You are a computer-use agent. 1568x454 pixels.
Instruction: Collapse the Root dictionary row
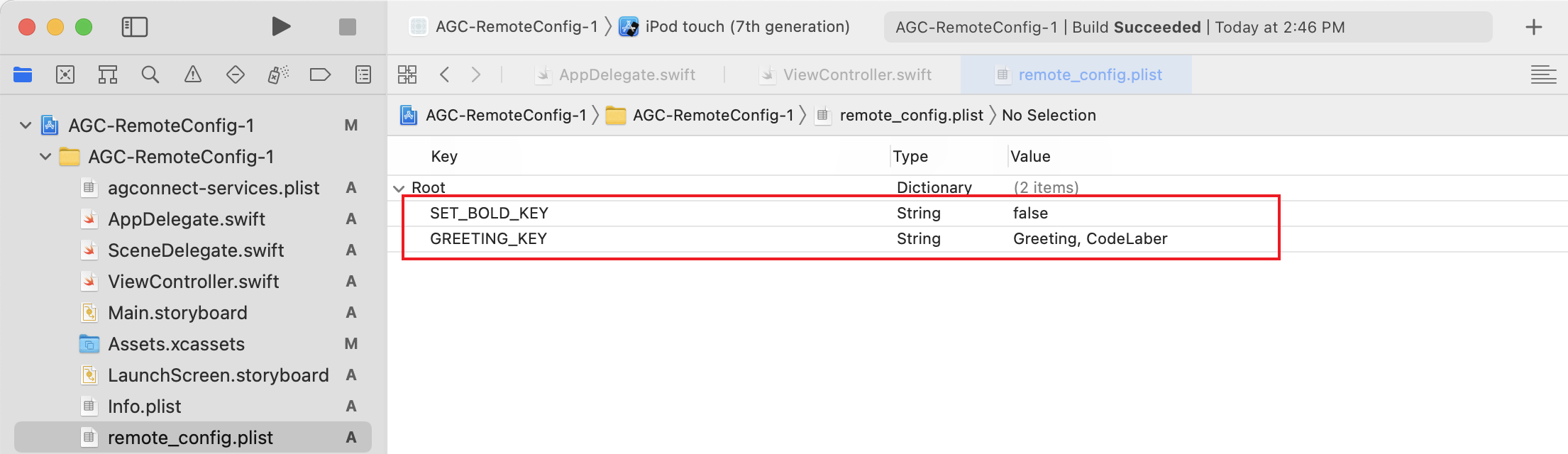click(399, 187)
